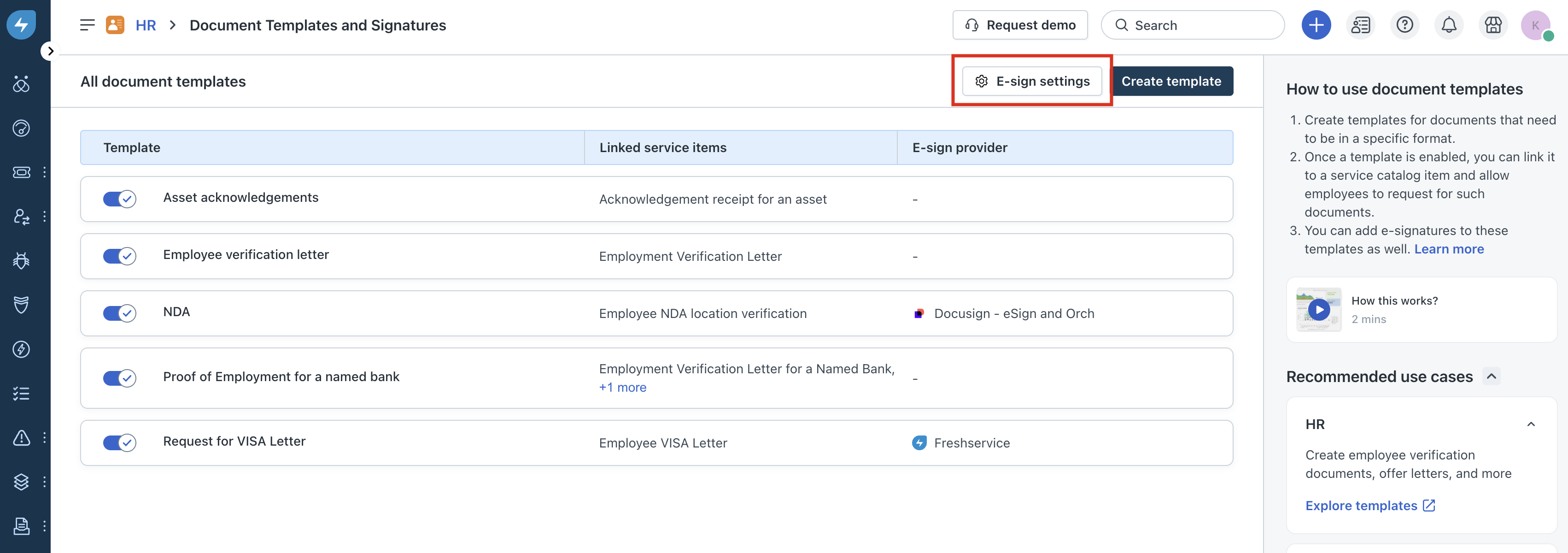Collapse the Recommended use cases section
Screen dimensions: 1568x553
[1491, 377]
